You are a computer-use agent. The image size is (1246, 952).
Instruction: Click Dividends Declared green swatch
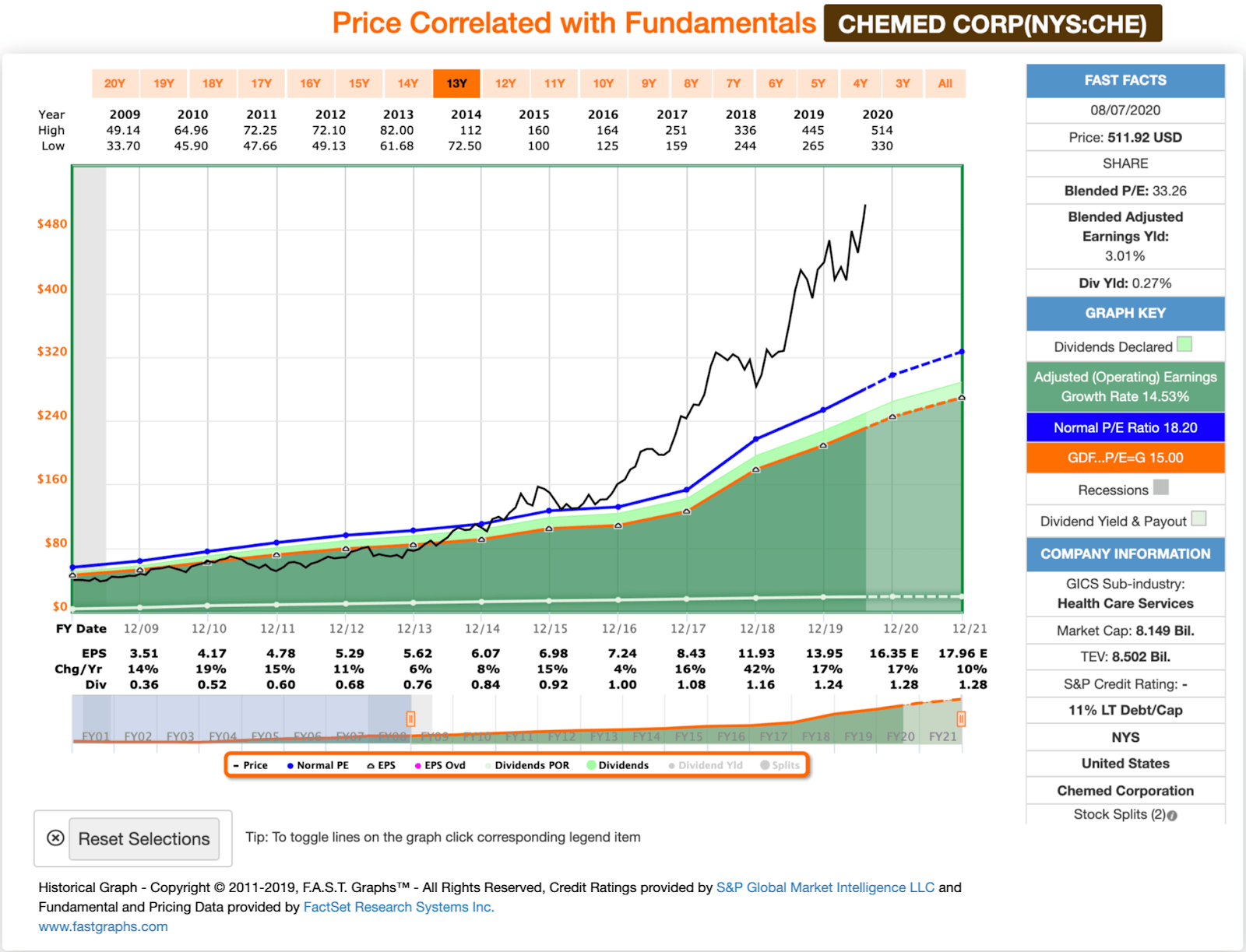coord(1184,344)
